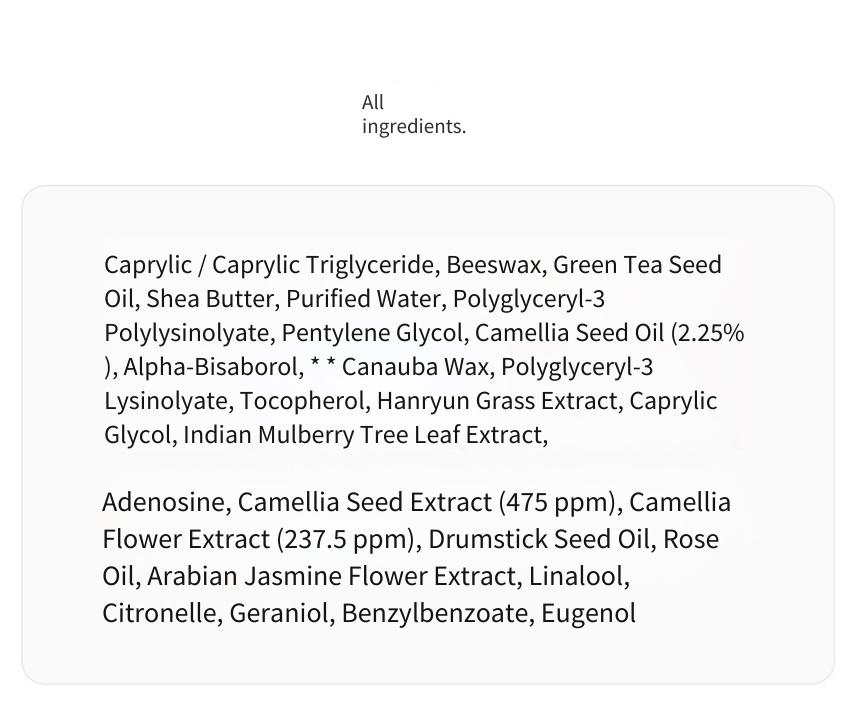
Task: Click the word 'Beeswax'
Action: [x=493, y=265]
